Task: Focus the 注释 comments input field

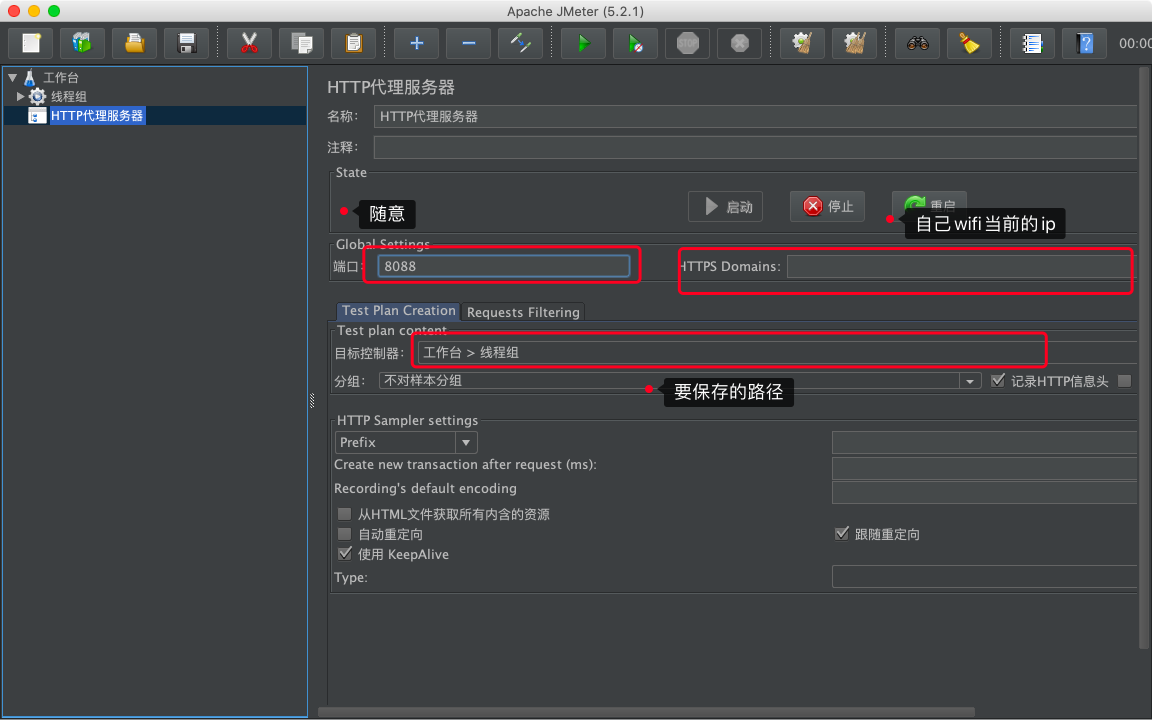Action: click(755, 147)
